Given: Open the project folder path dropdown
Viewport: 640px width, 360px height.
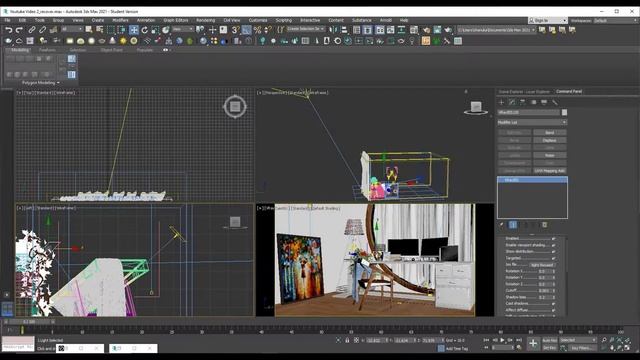Looking at the screenshot, I should click(496, 30).
